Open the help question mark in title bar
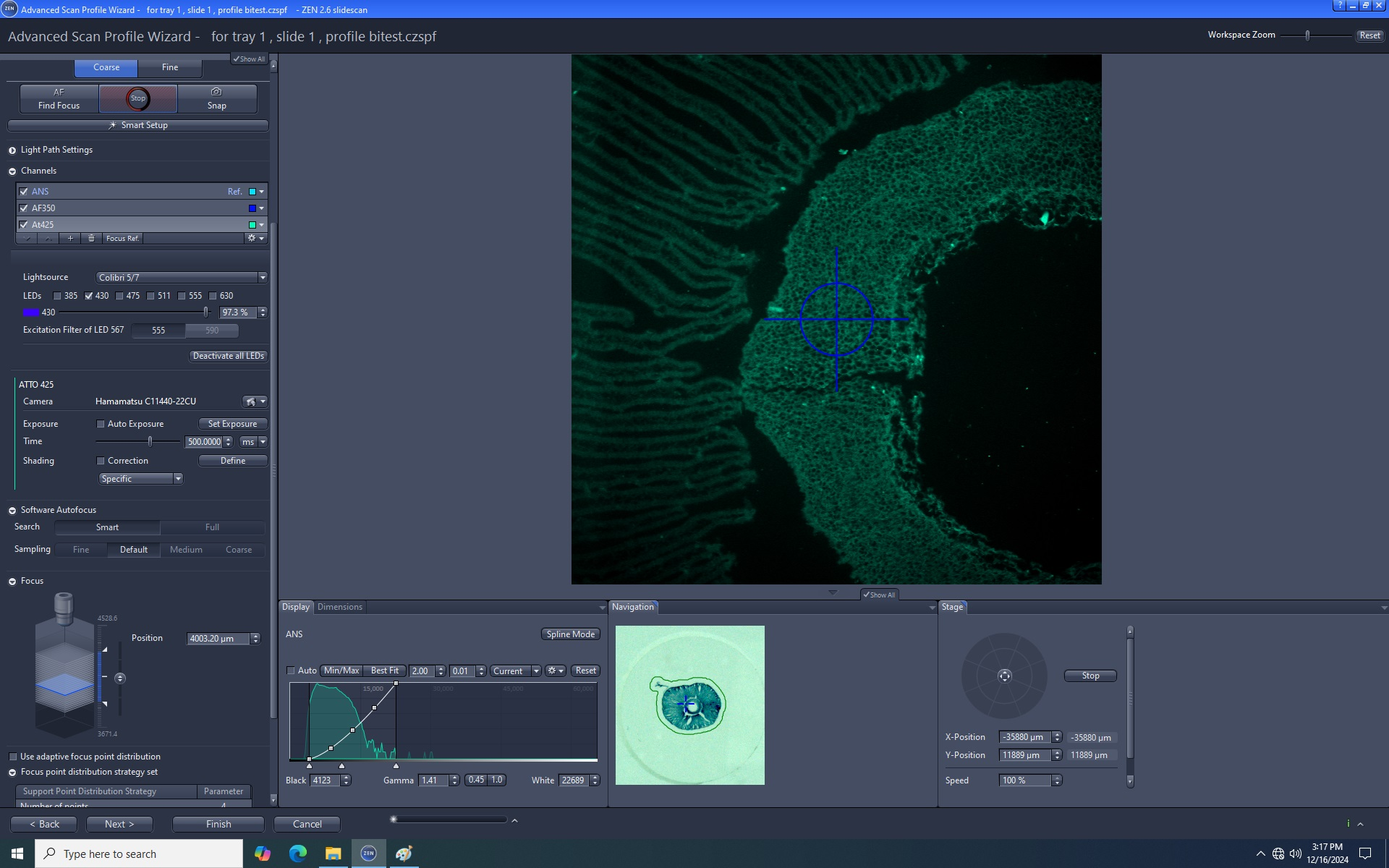Screen dimensions: 1389x868 (x=1339, y=5)
